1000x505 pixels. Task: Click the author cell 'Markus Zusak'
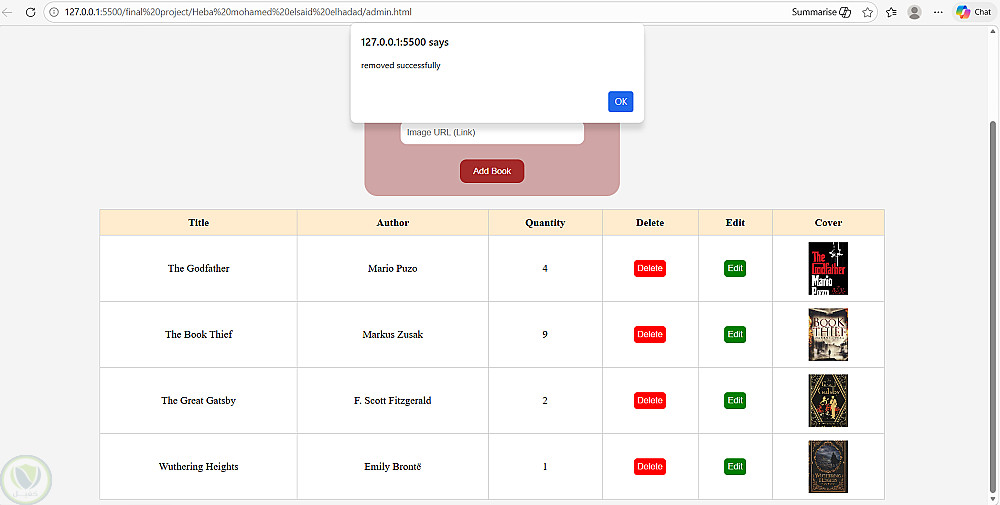pos(393,334)
